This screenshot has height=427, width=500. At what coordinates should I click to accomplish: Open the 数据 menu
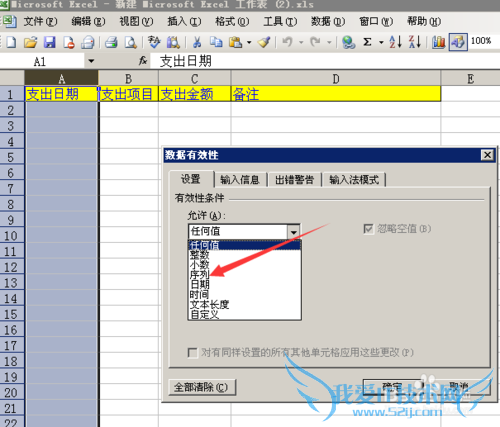pyautogui.click(x=328, y=22)
